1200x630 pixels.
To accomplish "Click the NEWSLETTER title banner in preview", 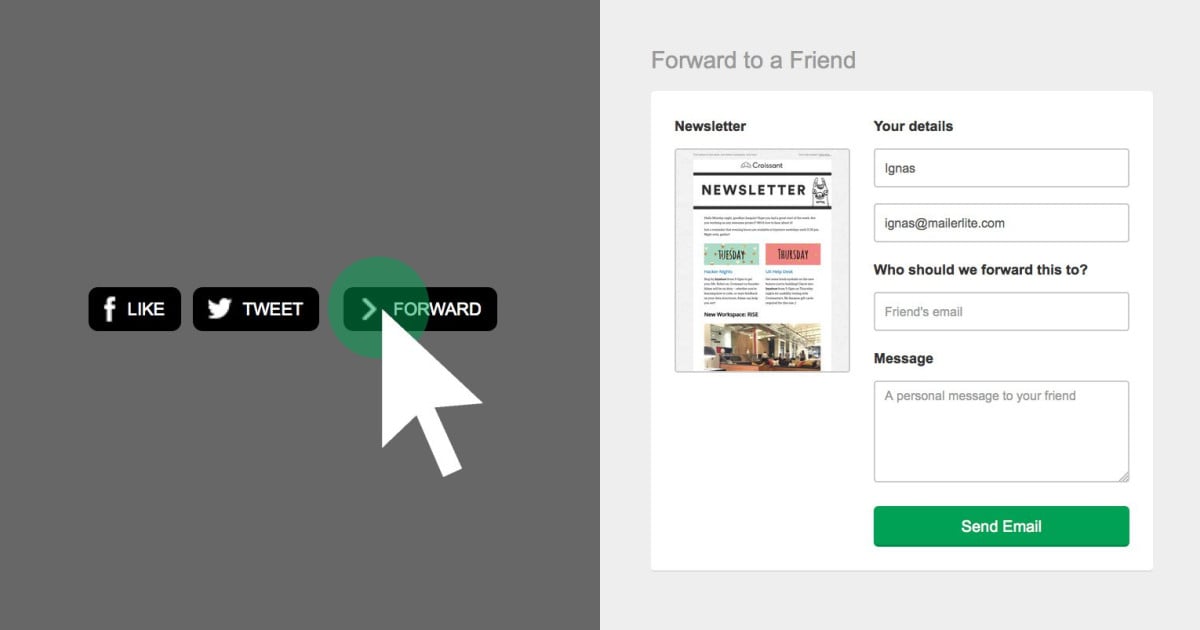I will [x=753, y=190].
